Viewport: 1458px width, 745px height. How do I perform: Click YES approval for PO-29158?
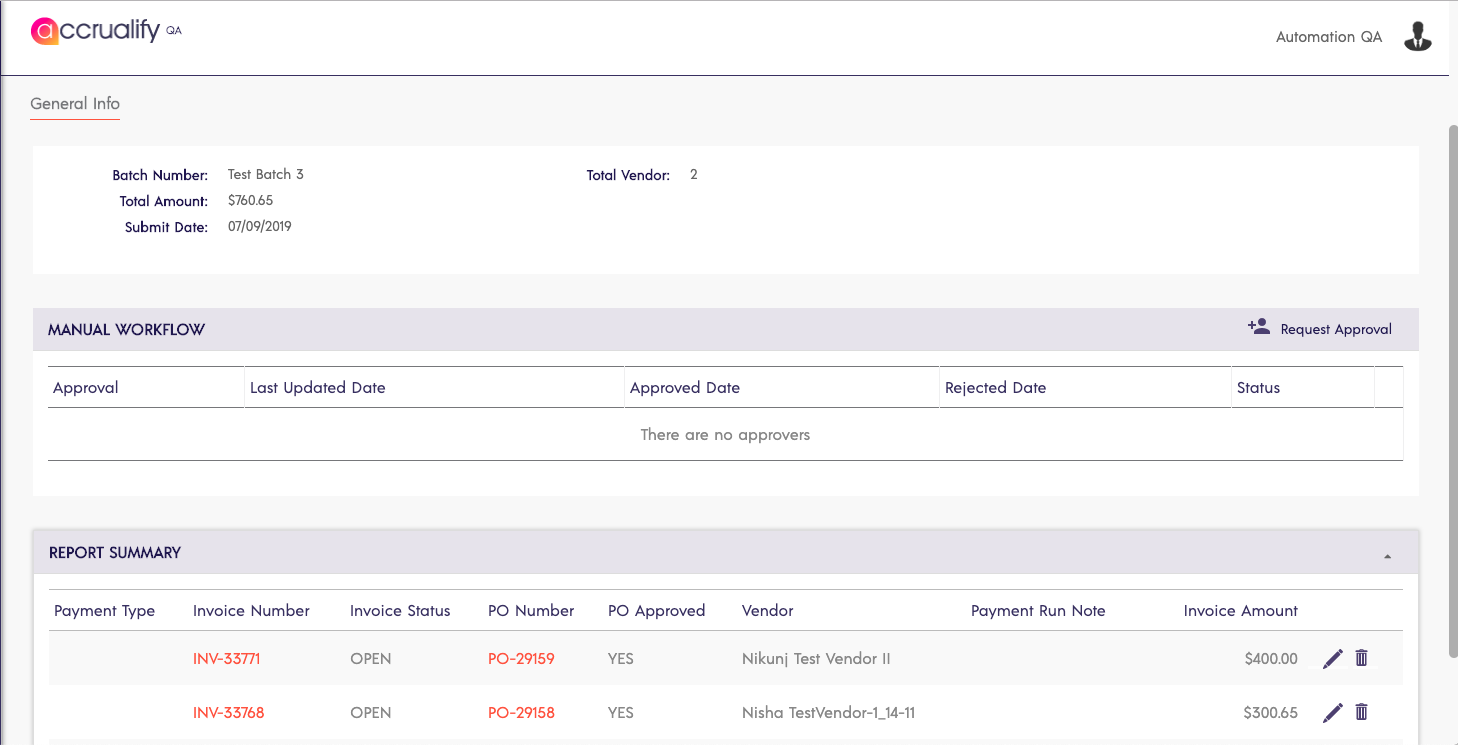coord(621,713)
